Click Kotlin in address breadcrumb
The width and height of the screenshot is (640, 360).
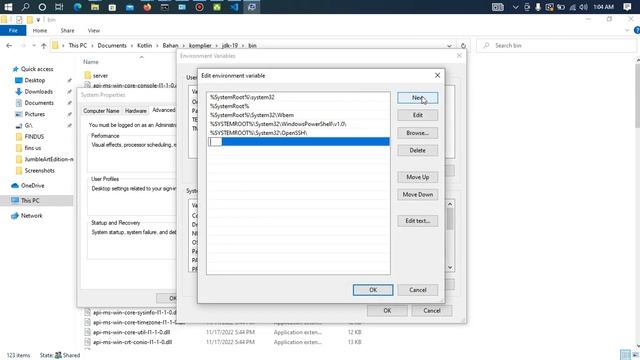[x=144, y=46]
